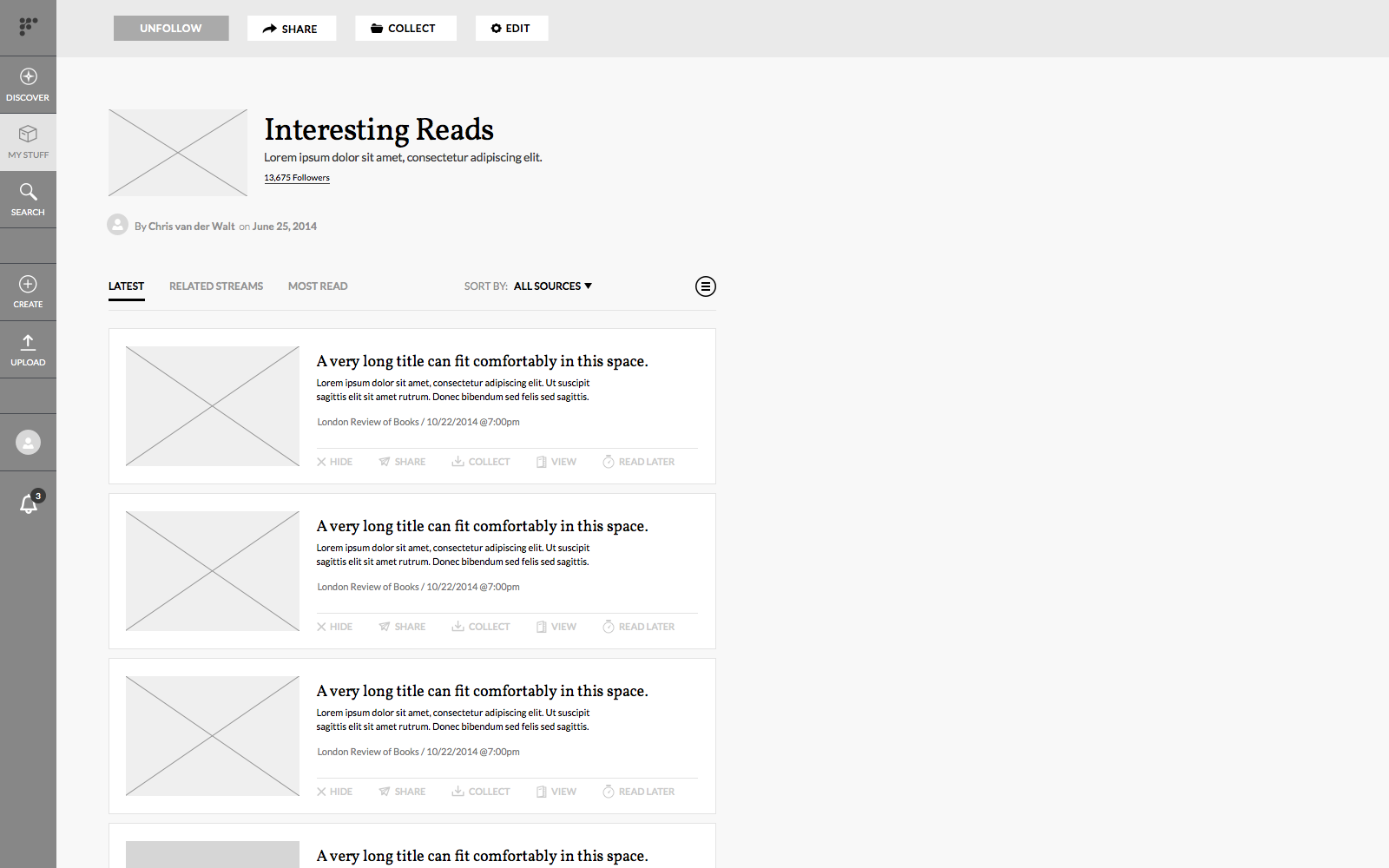Click the EDIT button in top bar

(x=511, y=28)
